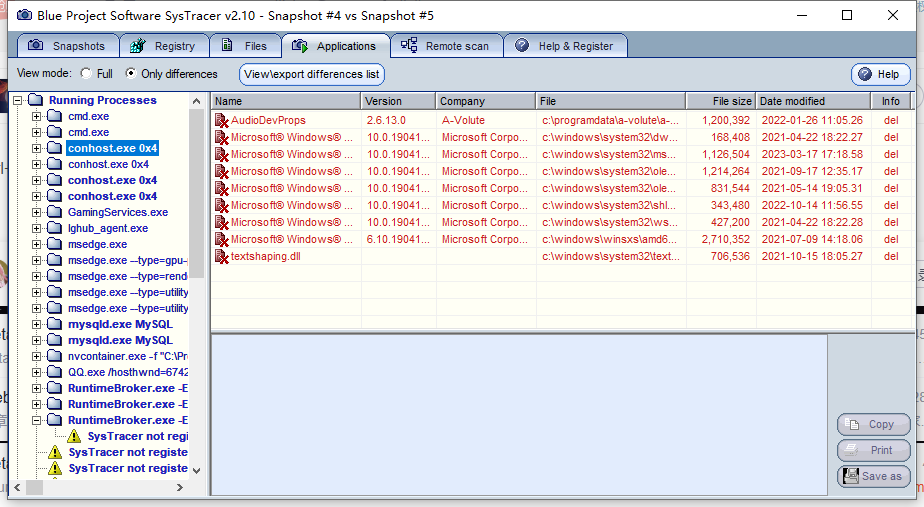Click the Help & Register question icon

pyautogui.click(x=522, y=45)
